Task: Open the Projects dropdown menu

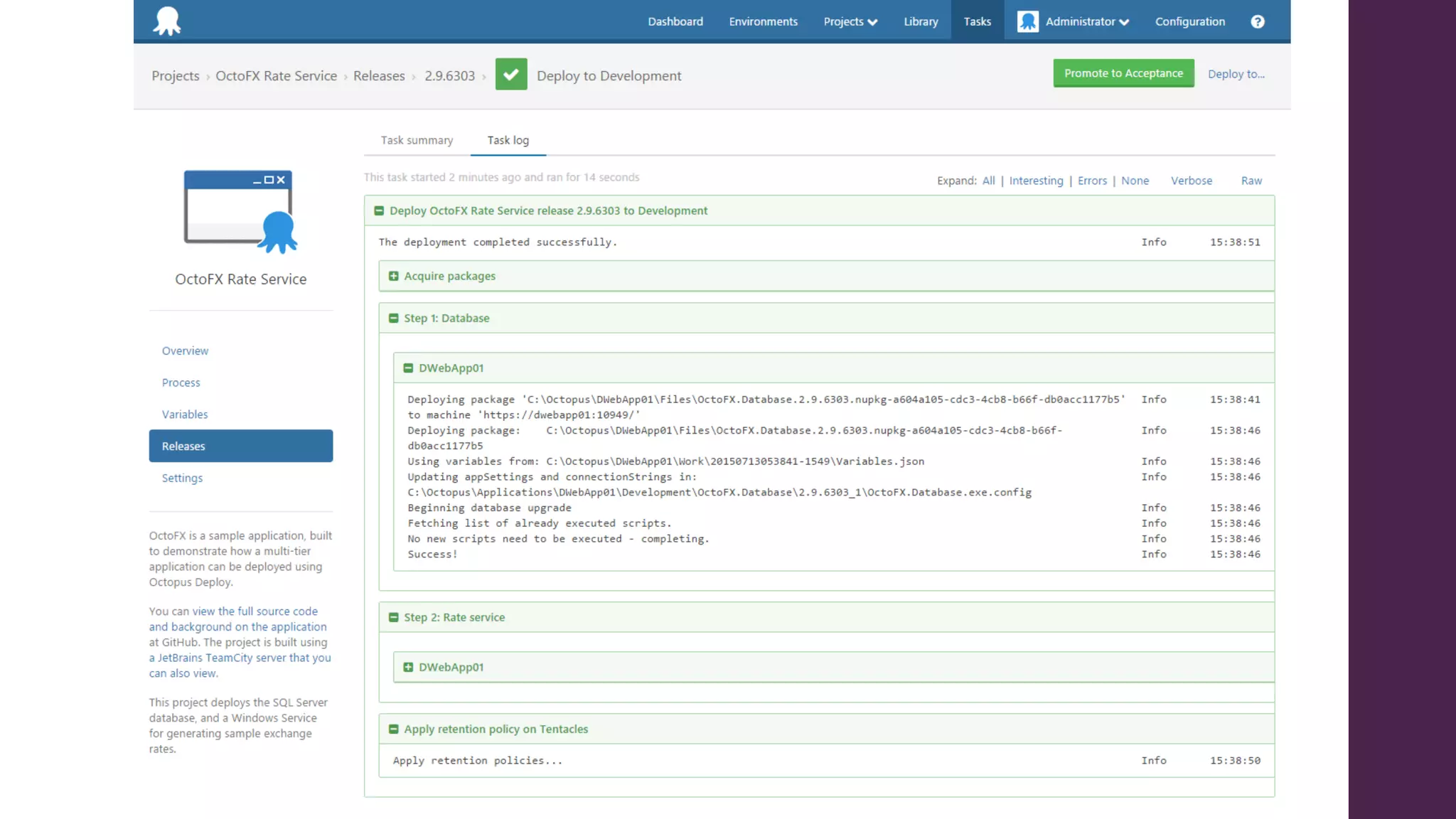Action: coord(850,21)
